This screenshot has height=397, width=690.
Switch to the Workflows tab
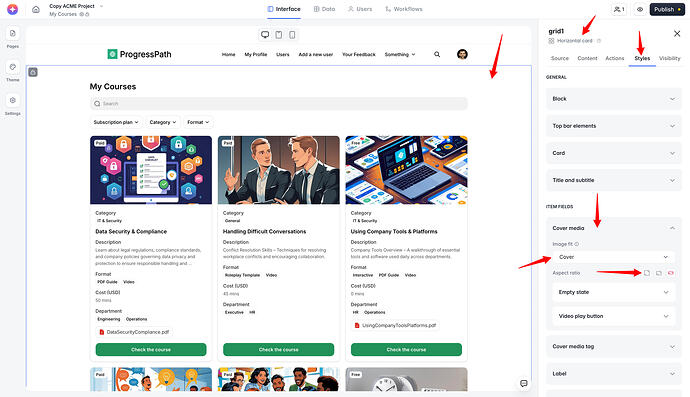pos(404,9)
